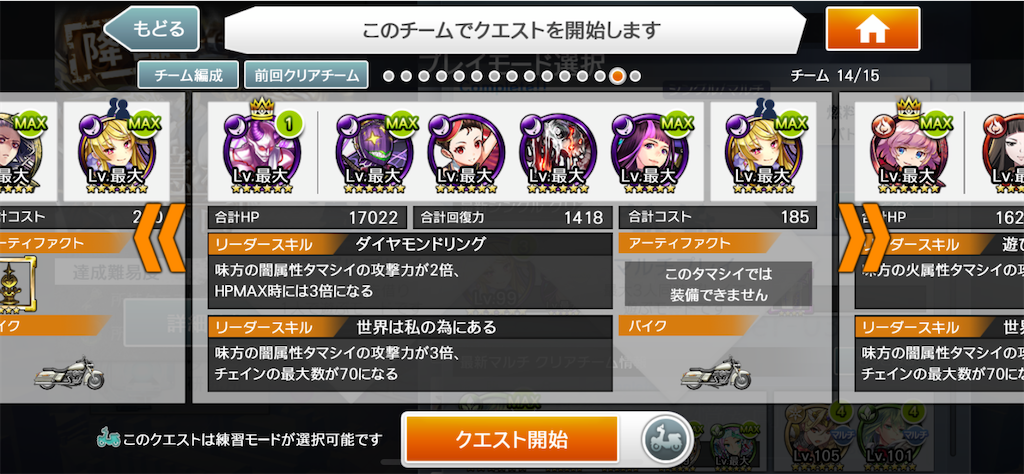Open the チーム編成 team edit tab
Viewport: 1024px width, 474px height.
click(189, 75)
